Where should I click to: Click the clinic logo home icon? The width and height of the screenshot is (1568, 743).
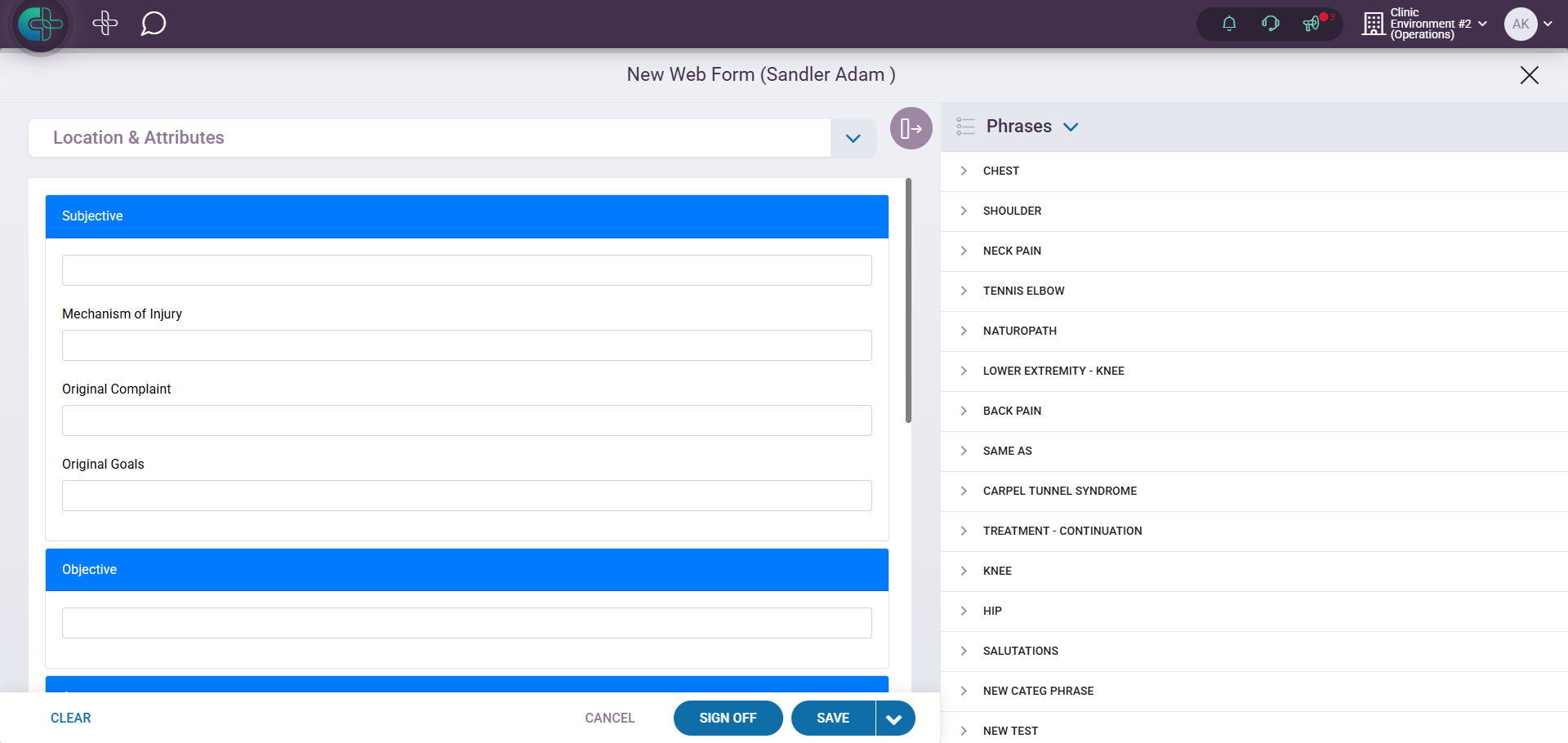tap(40, 24)
